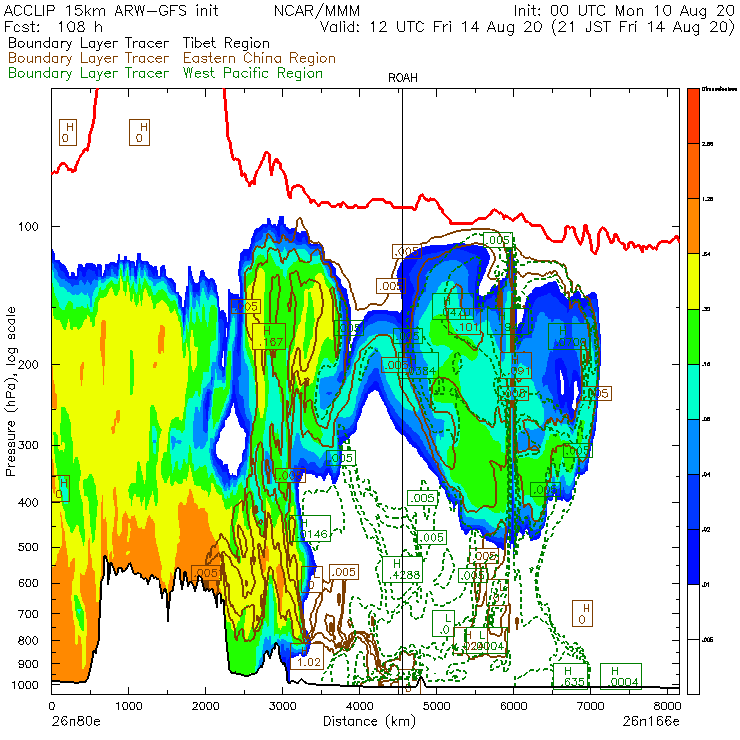Click the green segment of the color bar
This screenshot has height=740, width=740.
693,336
